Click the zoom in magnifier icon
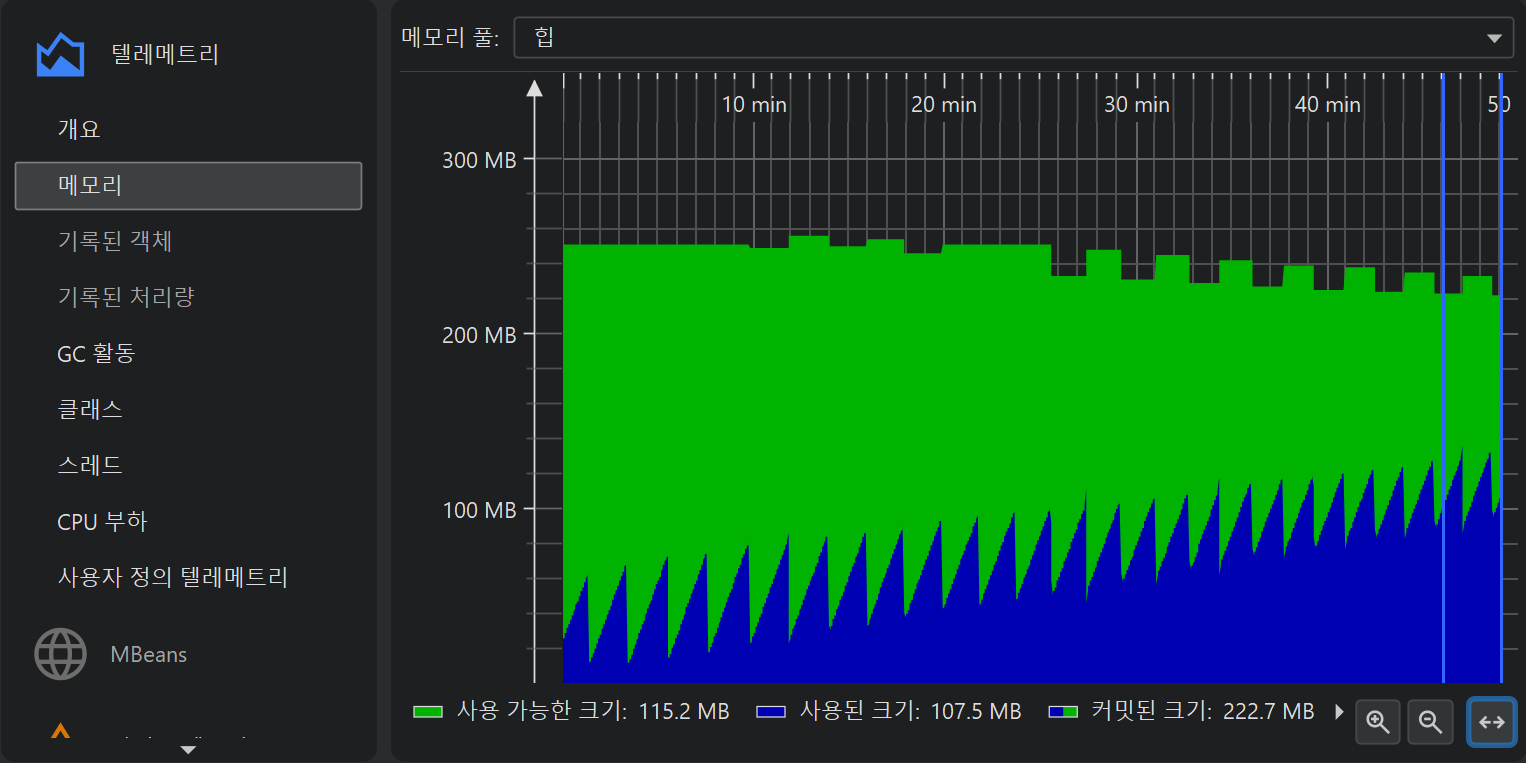The width and height of the screenshot is (1526, 763). [x=1378, y=721]
